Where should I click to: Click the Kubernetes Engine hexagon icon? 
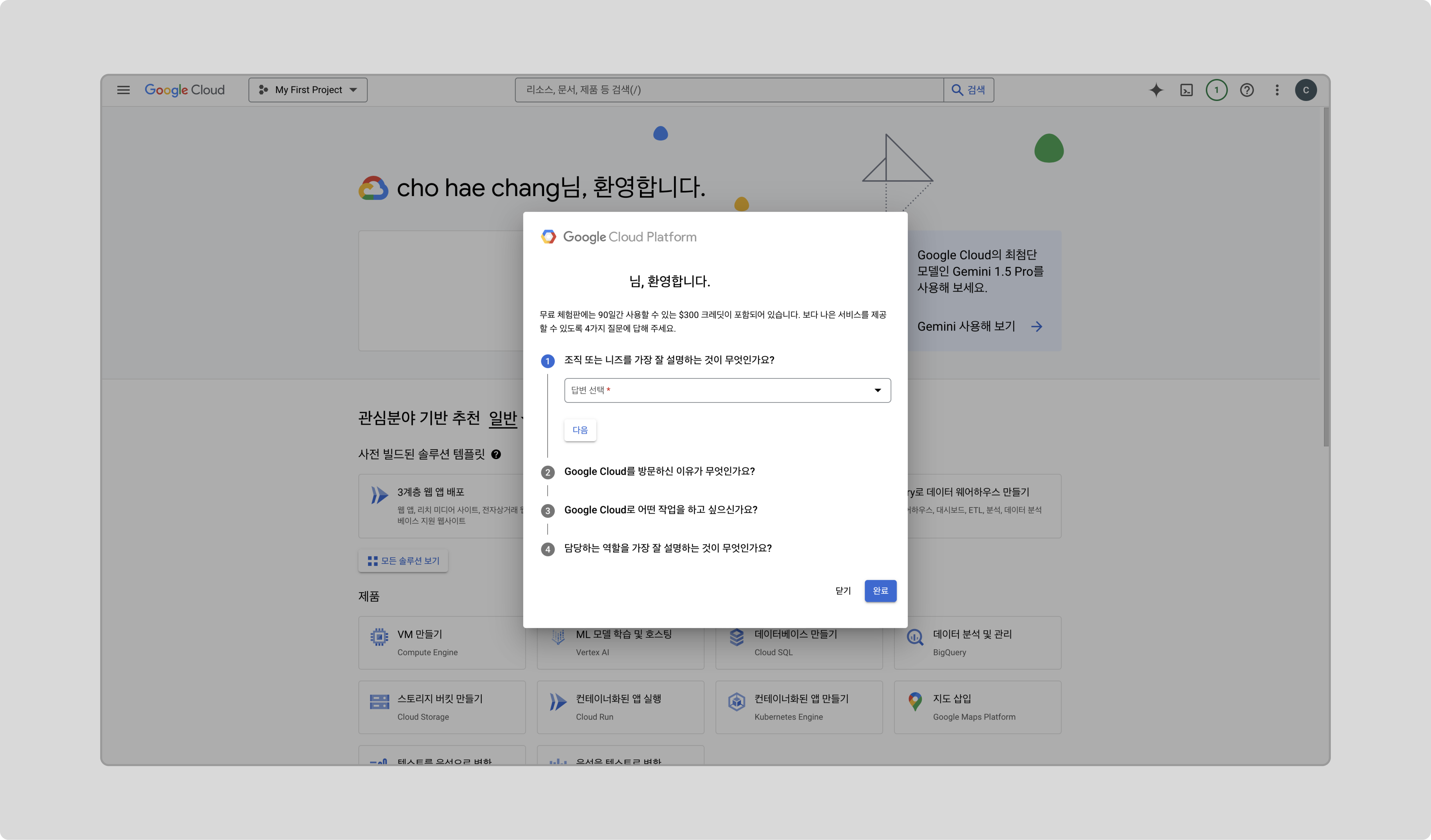pos(736,702)
